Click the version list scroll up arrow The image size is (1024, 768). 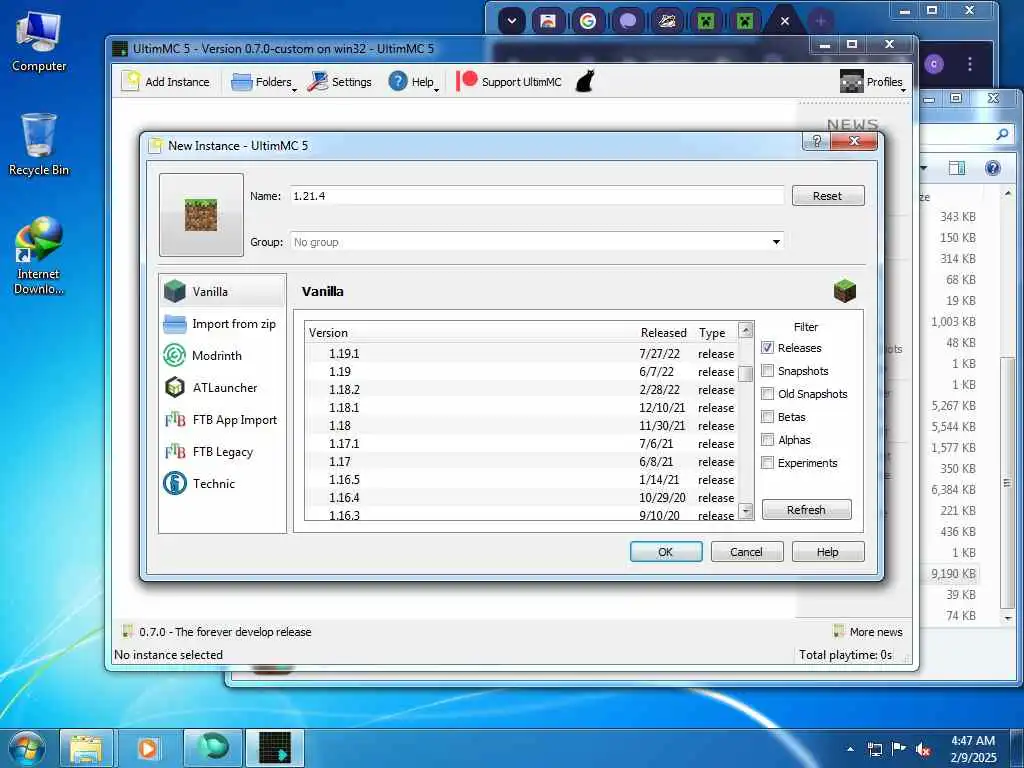click(x=746, y=330)
